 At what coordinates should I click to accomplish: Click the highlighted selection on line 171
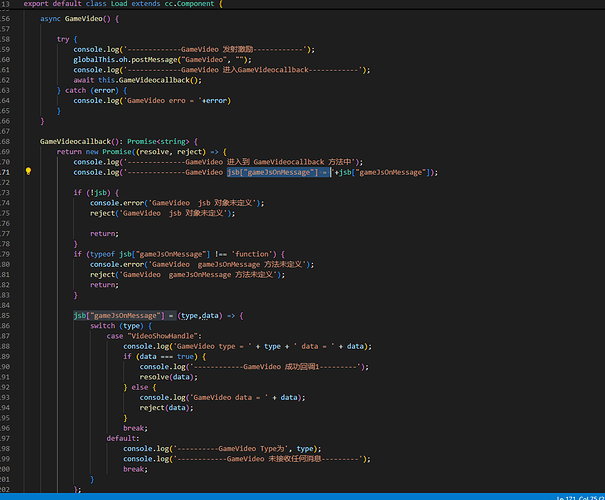(x=279, y=172)
